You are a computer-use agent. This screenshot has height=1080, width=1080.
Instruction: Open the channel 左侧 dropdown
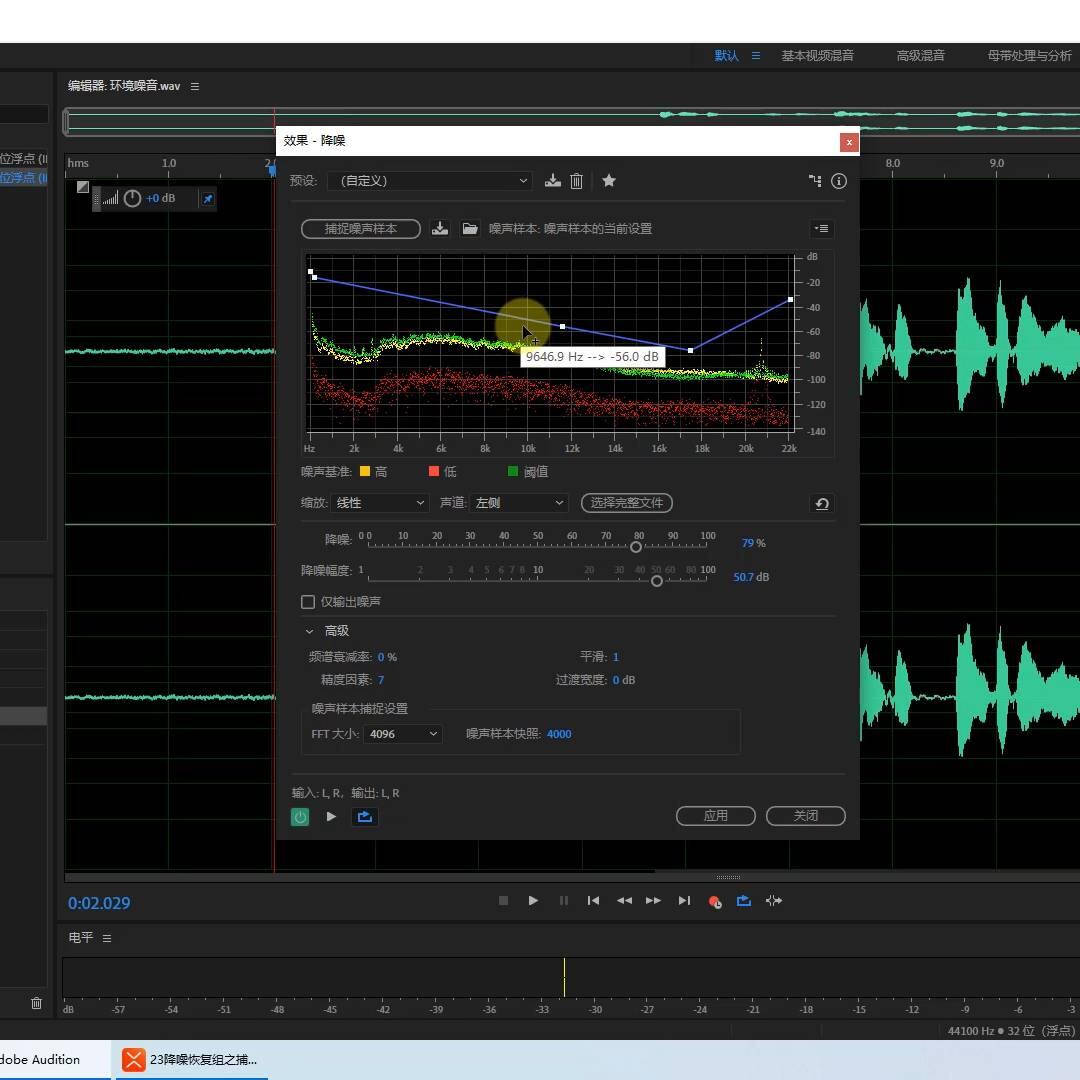tap(519, 503)
